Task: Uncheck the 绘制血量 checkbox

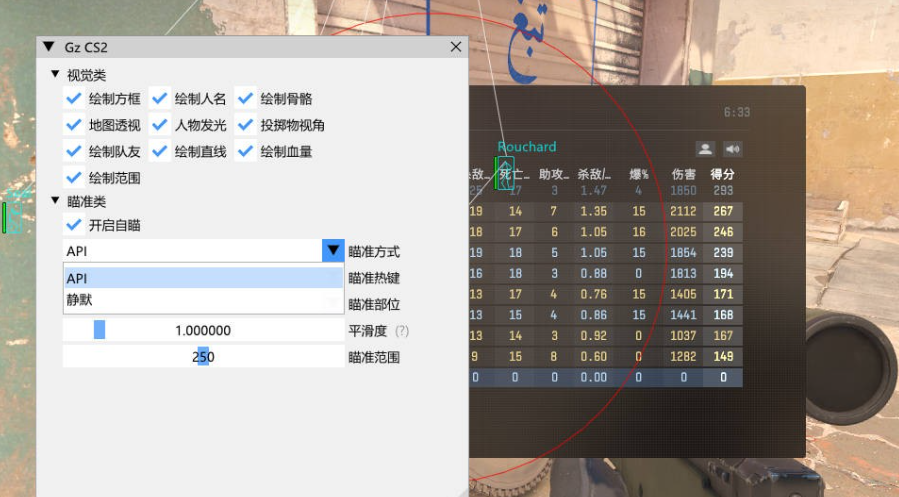Action: (x=245, y=151)
